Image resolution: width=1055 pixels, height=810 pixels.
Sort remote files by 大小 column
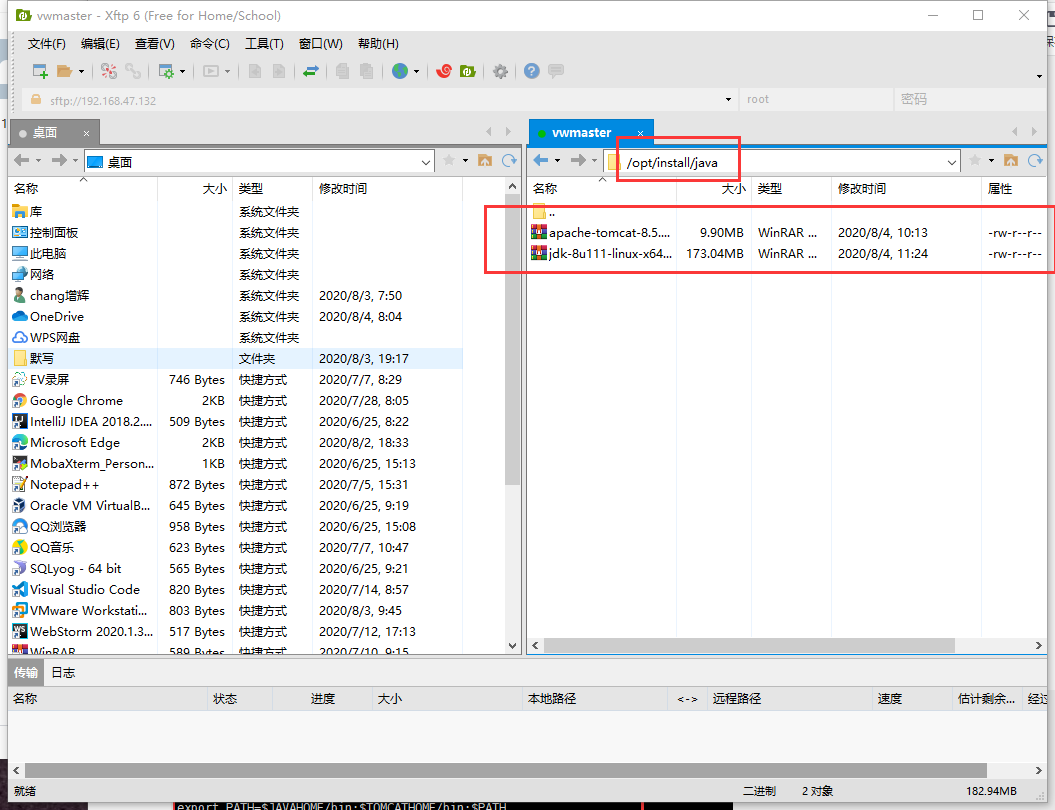[x=714, y=189]
